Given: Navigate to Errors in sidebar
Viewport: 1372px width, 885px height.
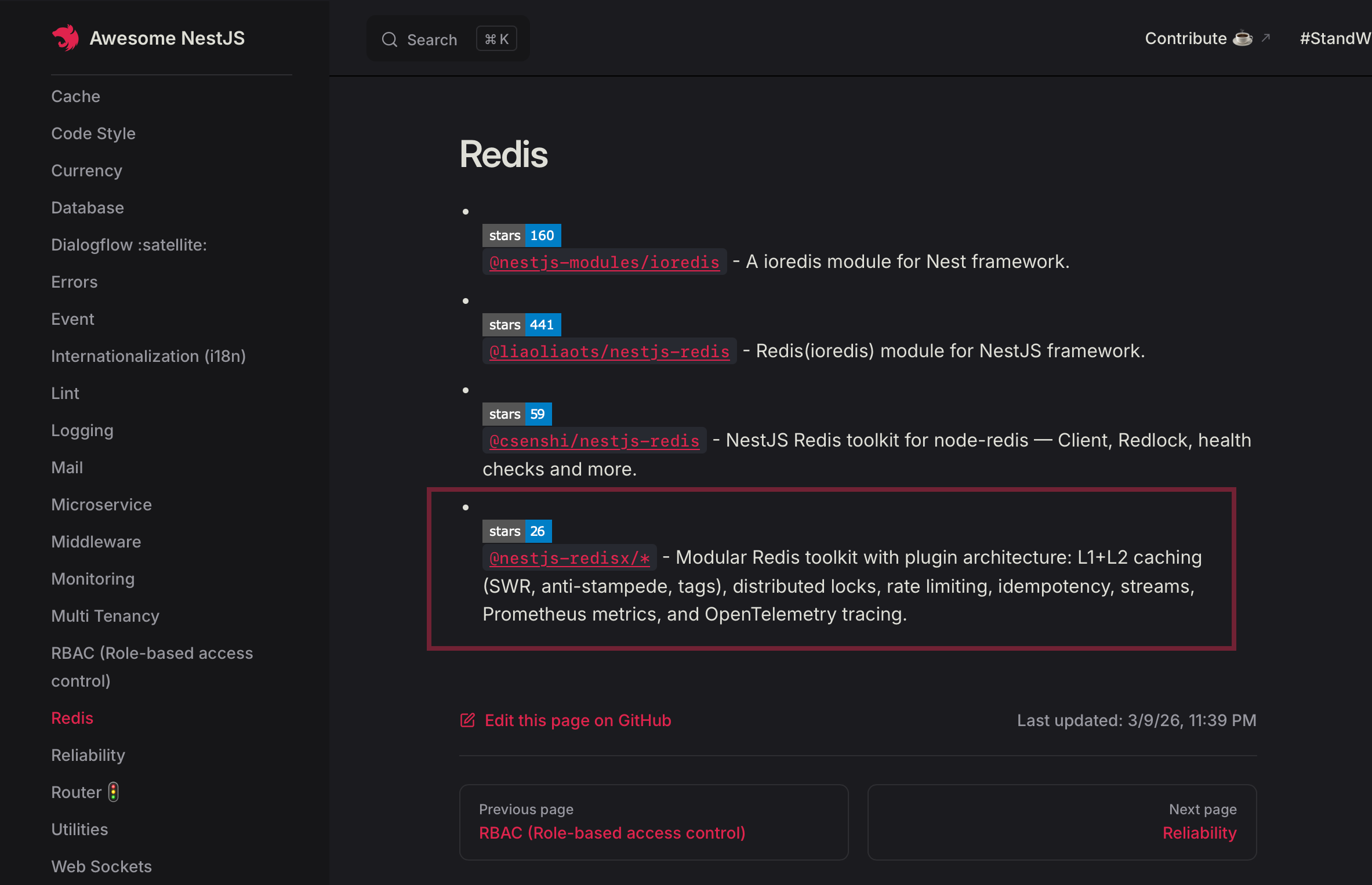Looking at the screenshot, I should pyautogui.click(x=74, y=282).
